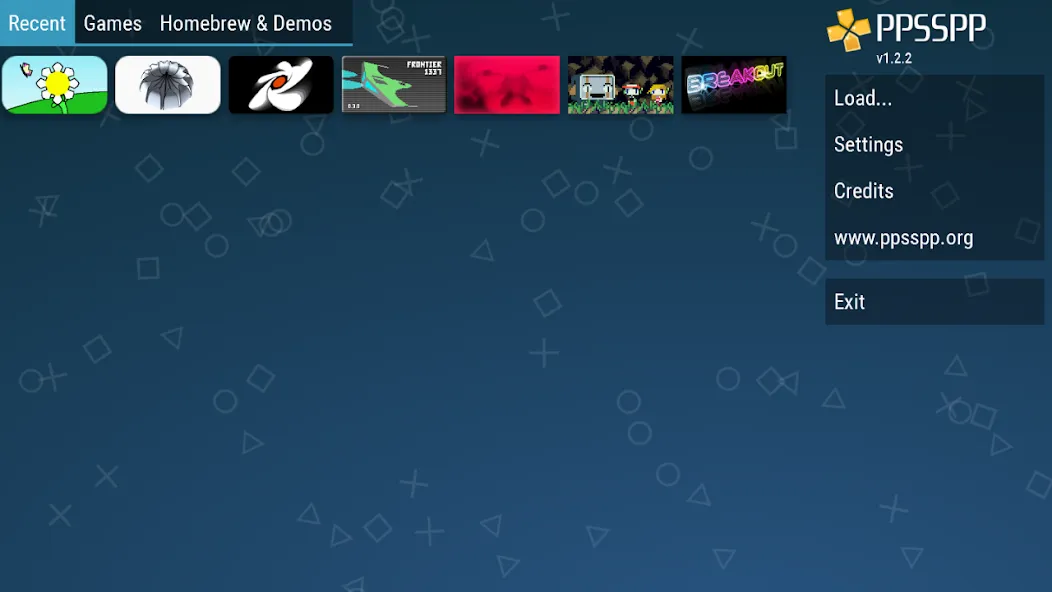Exit the PPSSPP emulator

849,302
